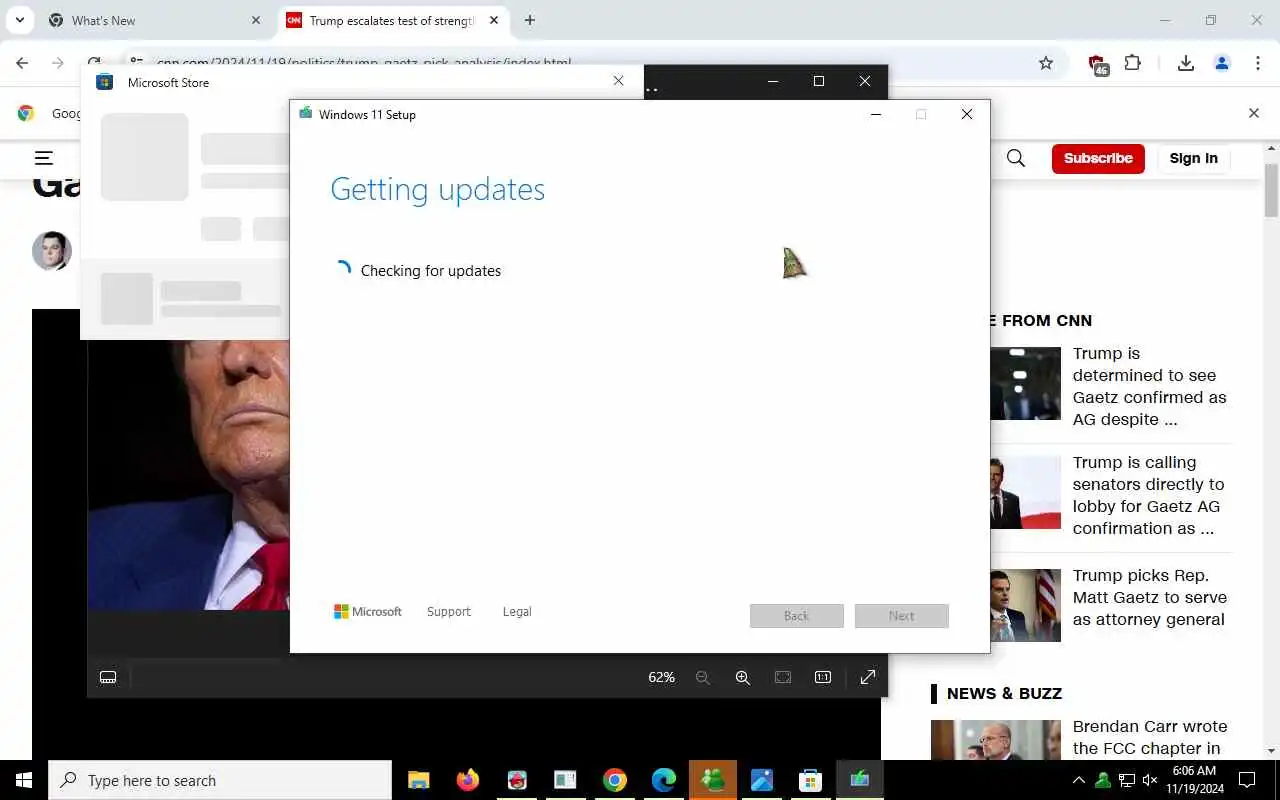Viewport: 1280px width, 800px height.
Task: Open the network status tray icon
Action: click(x=1126, y=780)
